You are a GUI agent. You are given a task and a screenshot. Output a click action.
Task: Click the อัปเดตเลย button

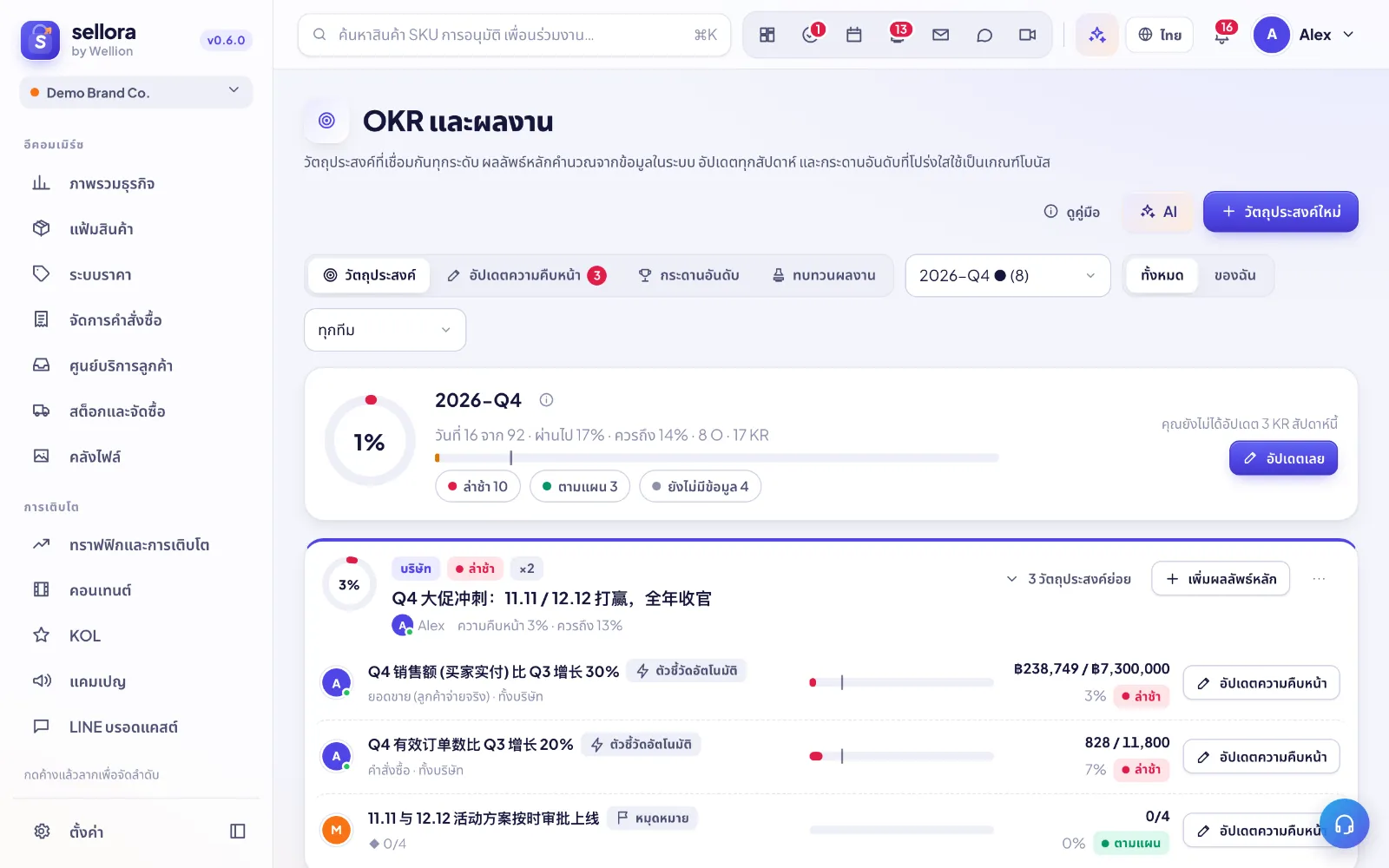(x=1283, y=458)
